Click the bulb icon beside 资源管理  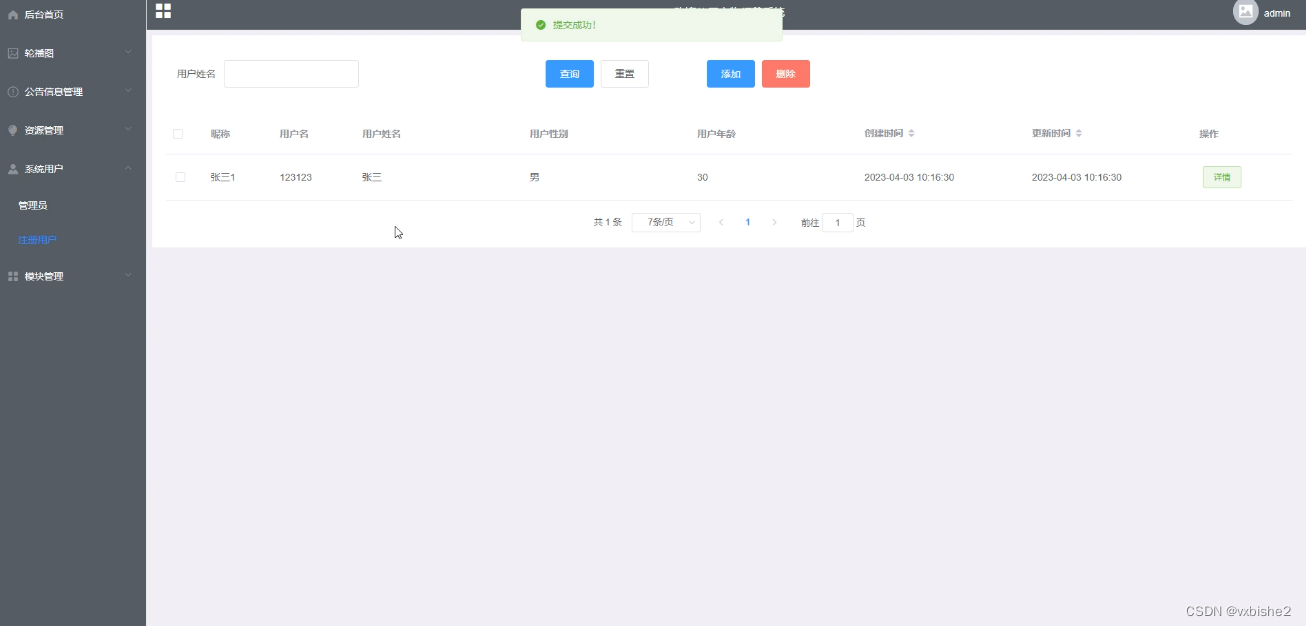click(13, 130)
